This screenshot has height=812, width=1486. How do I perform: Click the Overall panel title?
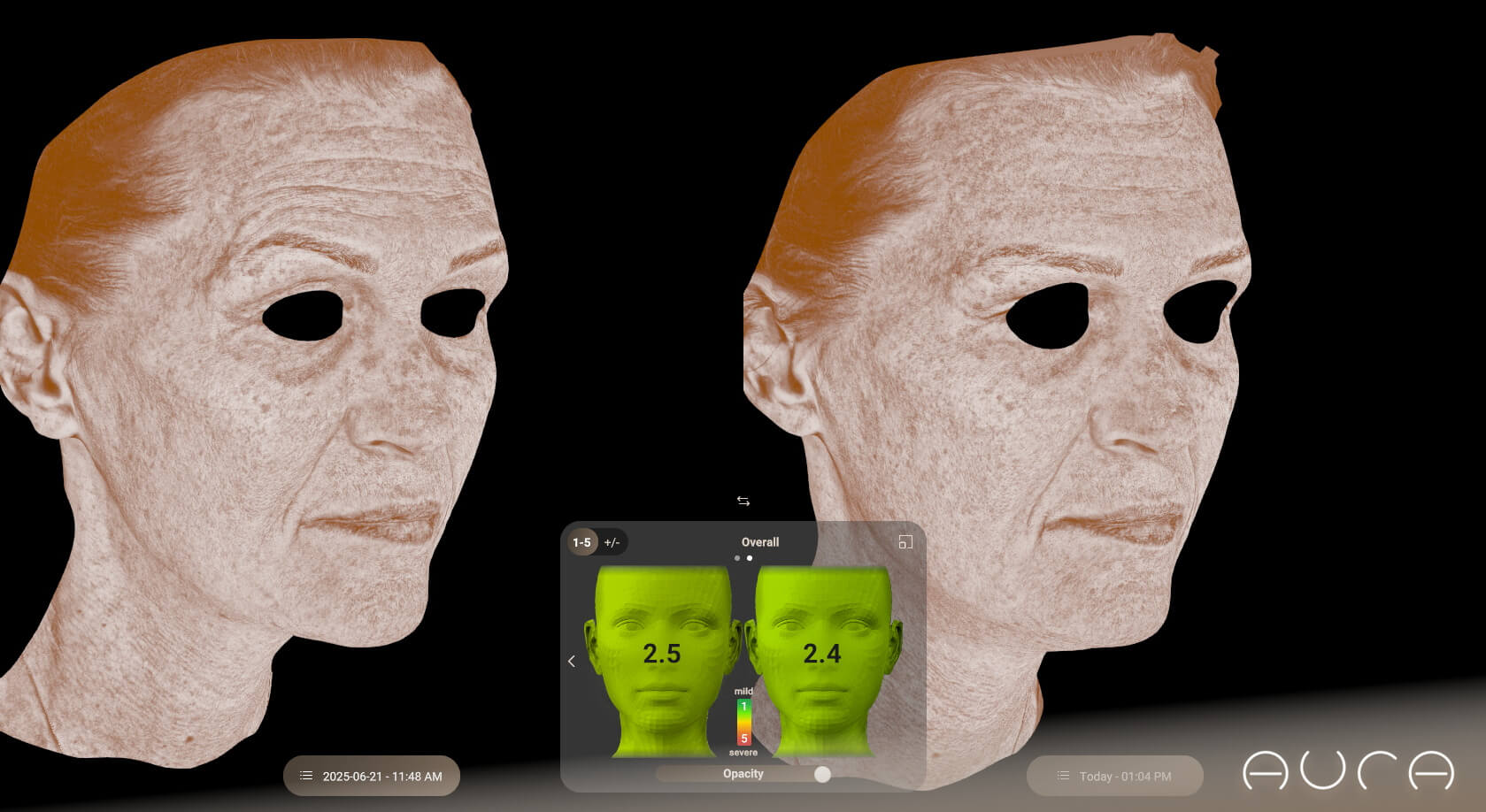point(760,542)
